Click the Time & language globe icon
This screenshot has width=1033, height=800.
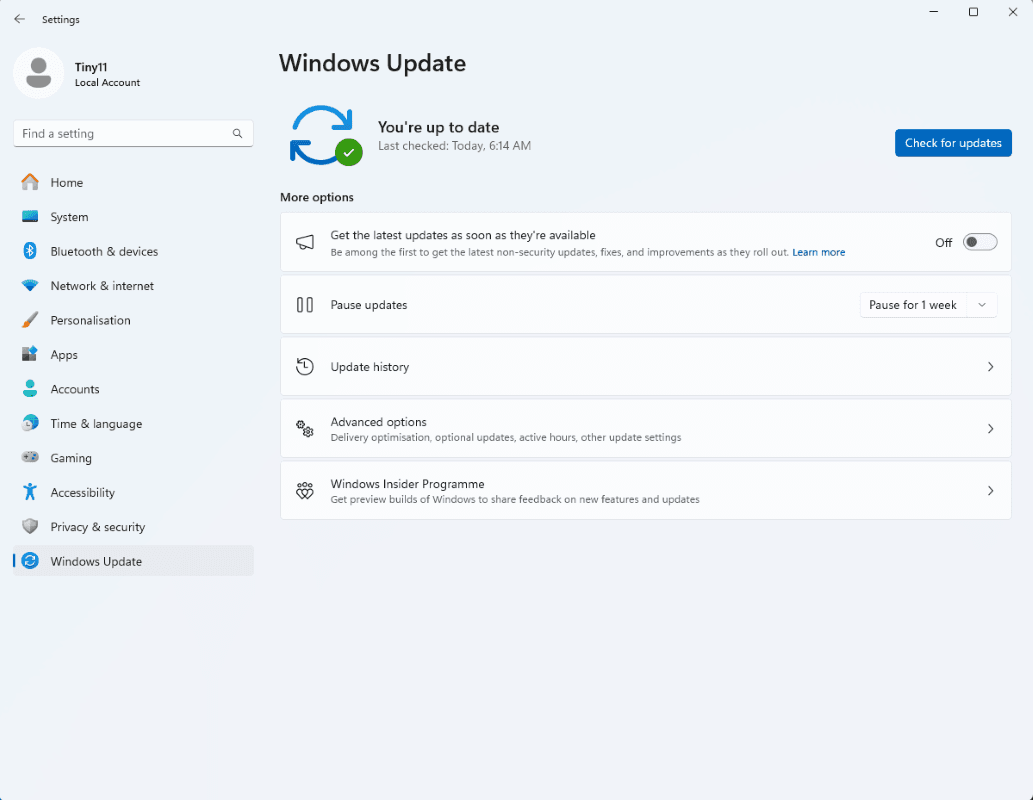(30, 423)
